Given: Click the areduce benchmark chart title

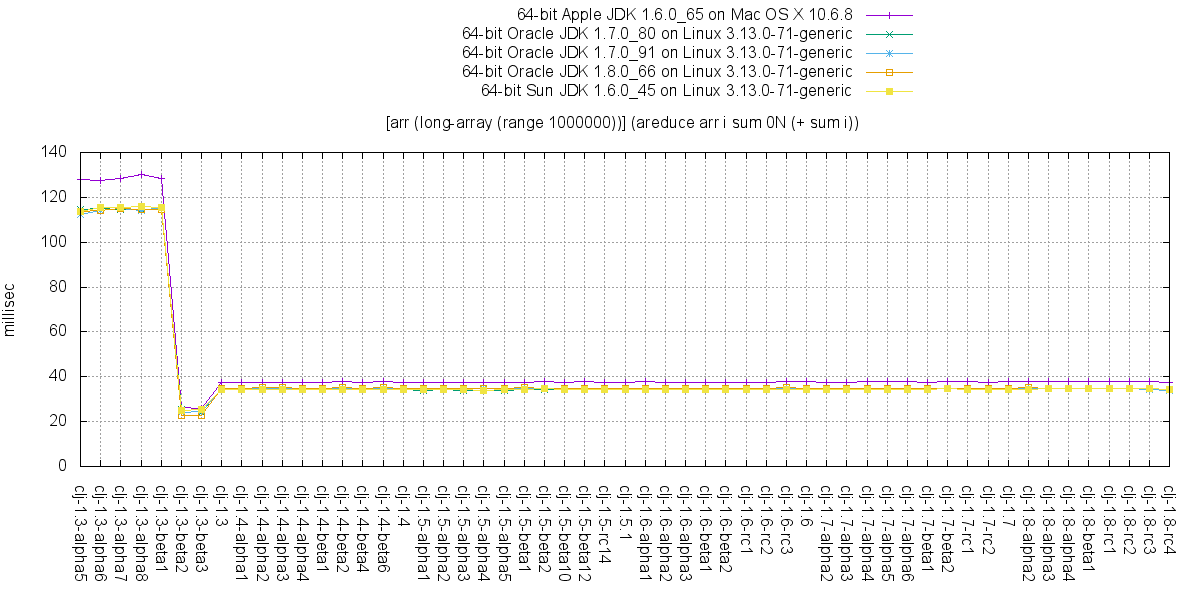Looking at the screenshot, I should coord(622,123).
